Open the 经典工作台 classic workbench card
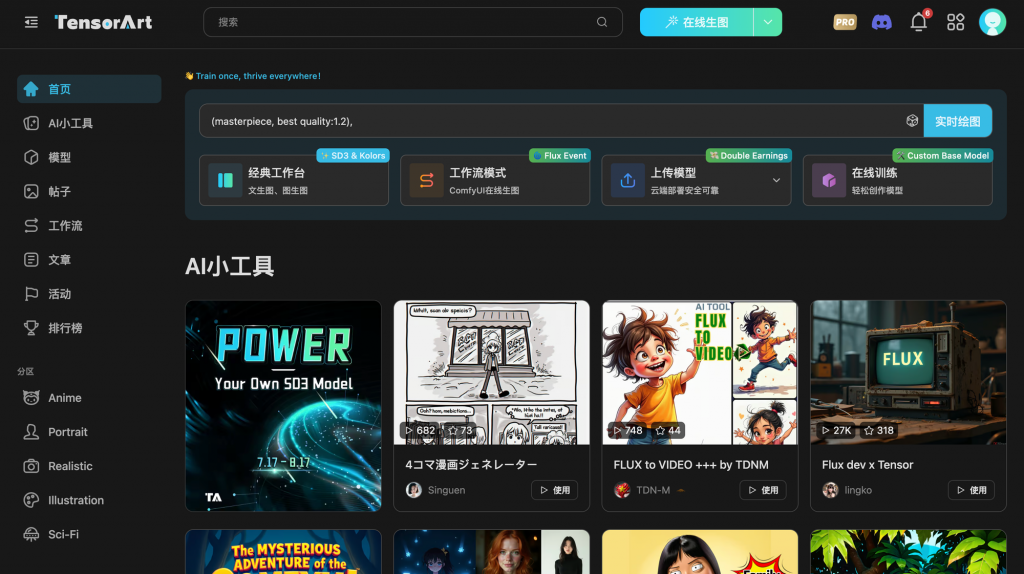 pyautogui.click(x=294, y=180)
